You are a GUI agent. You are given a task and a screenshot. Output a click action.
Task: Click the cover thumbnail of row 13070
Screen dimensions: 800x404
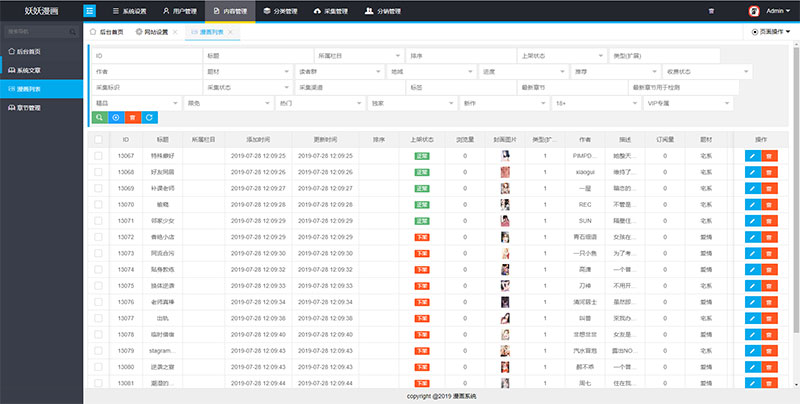507,204
